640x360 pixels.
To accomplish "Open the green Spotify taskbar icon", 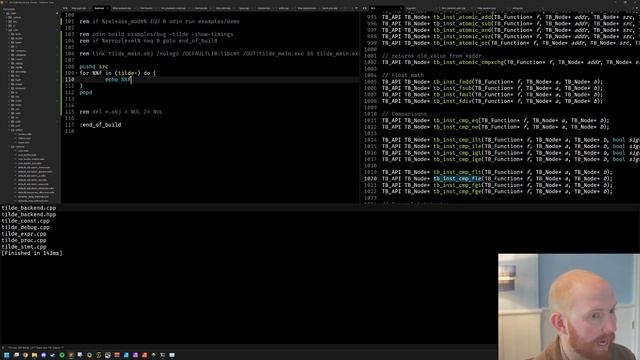I will pos(62,355).
